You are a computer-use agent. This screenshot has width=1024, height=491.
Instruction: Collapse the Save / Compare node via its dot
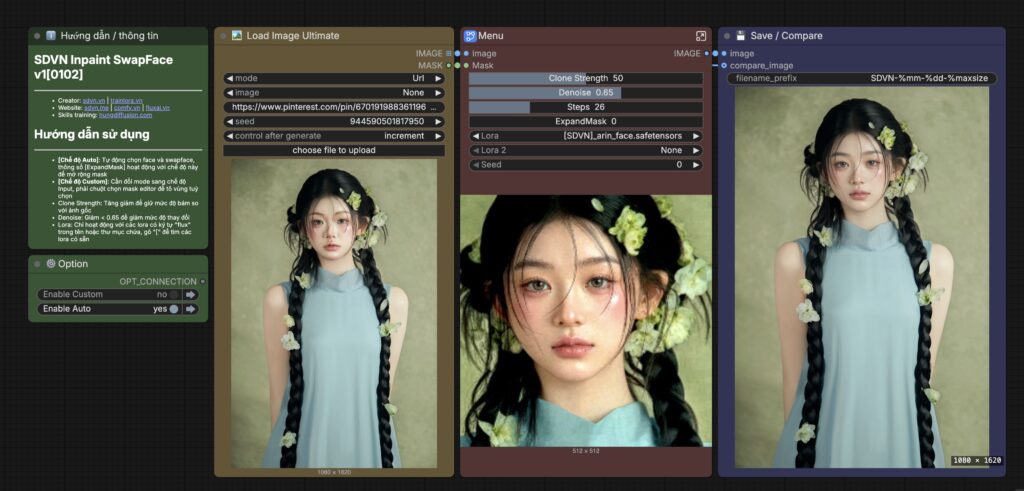point(727,36)
